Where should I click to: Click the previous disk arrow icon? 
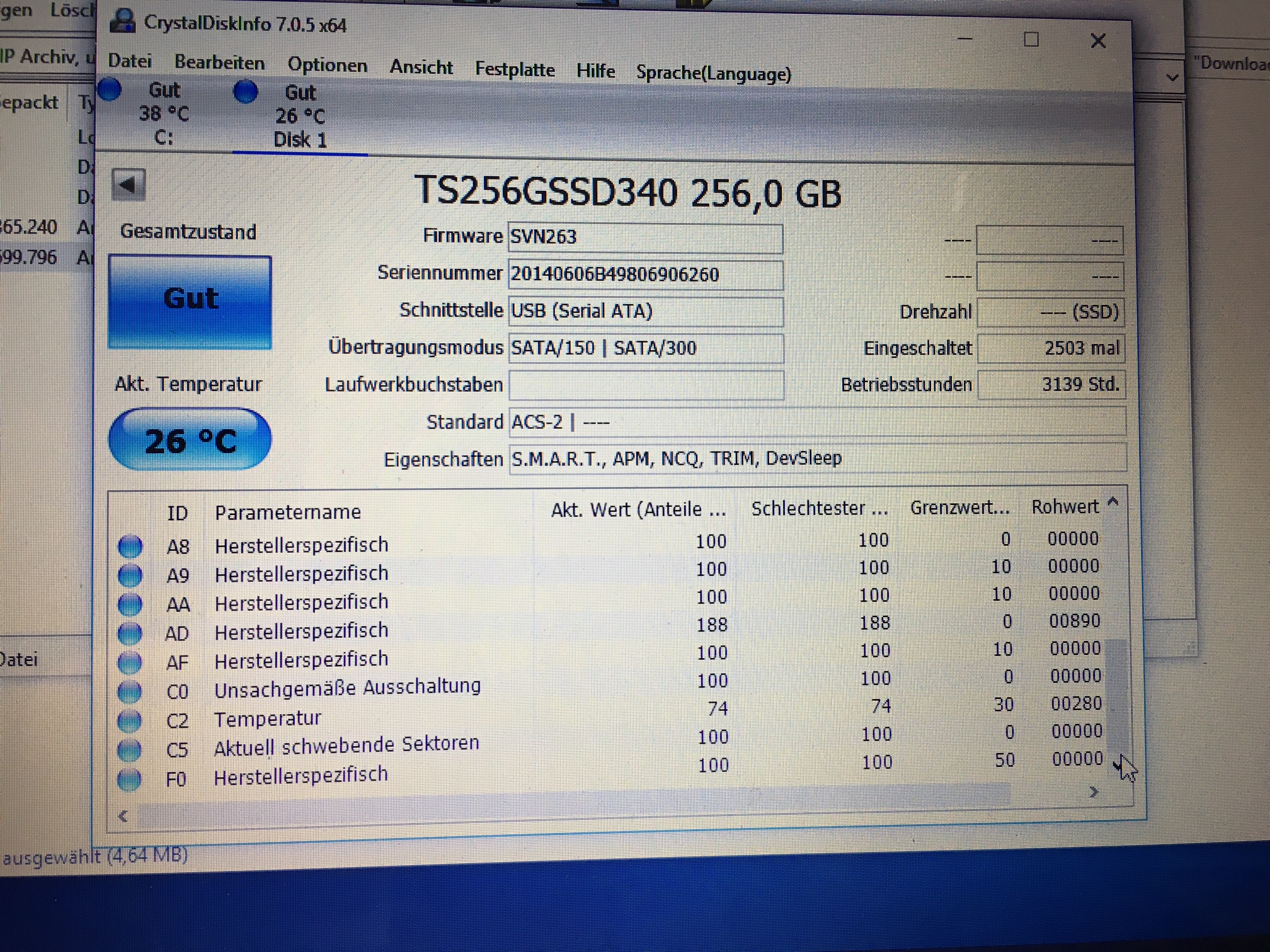[129, 185]
